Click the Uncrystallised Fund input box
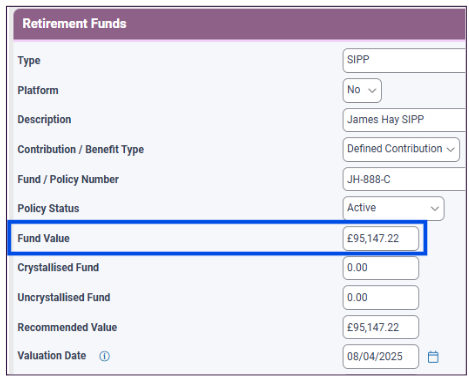Screen dimensions: 469x379 point(381,297)
